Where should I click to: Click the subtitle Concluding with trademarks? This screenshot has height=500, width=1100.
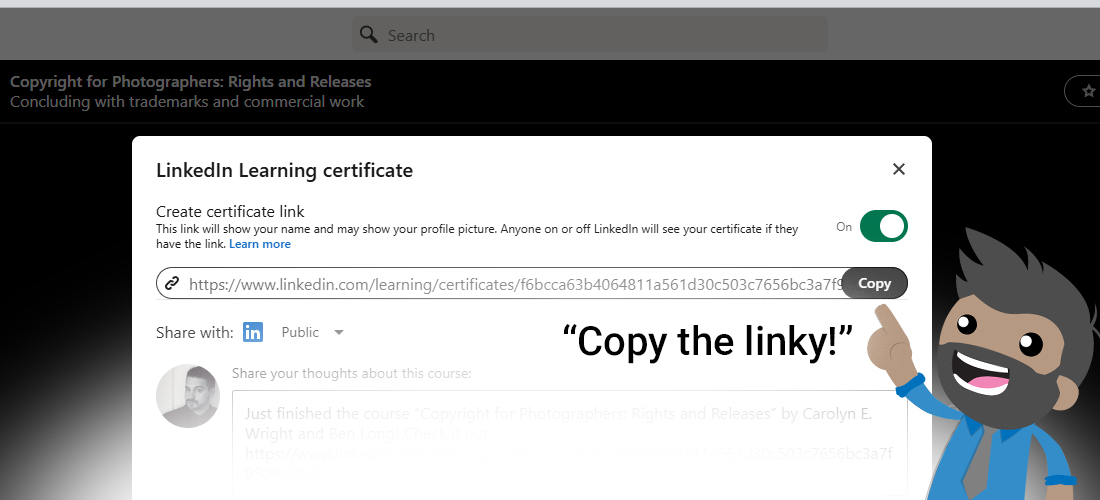(187, 102)
